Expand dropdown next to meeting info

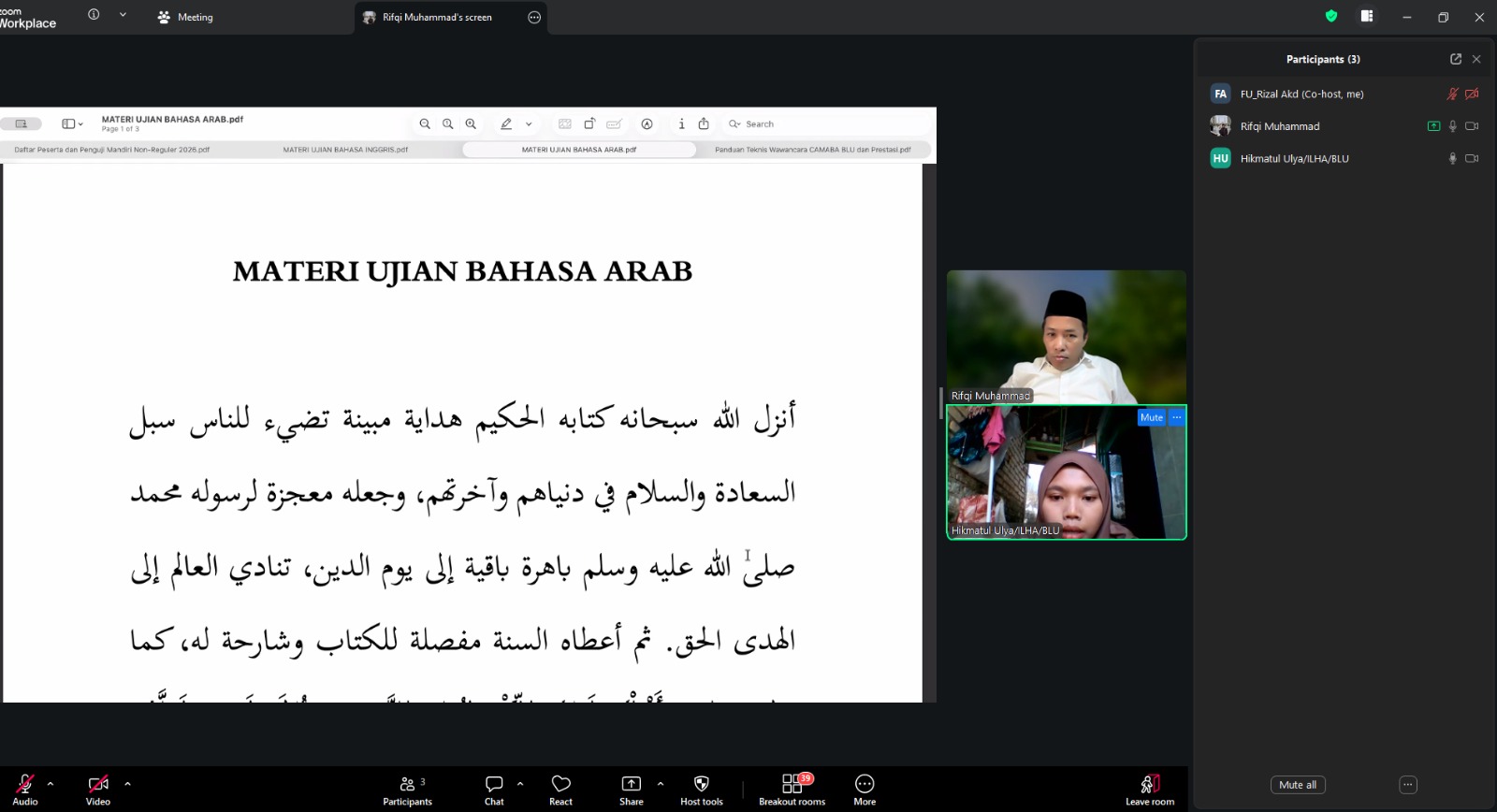pos(123,15)
